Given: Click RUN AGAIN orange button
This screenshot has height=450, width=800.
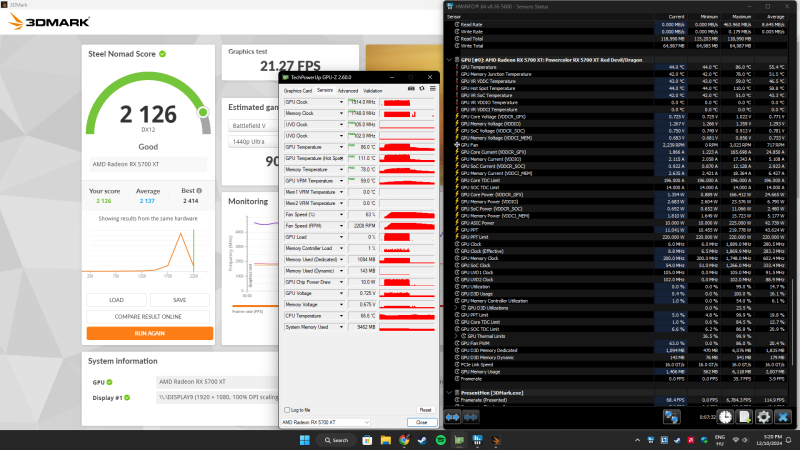Looking at the screenshot, I should click(149, 333).
